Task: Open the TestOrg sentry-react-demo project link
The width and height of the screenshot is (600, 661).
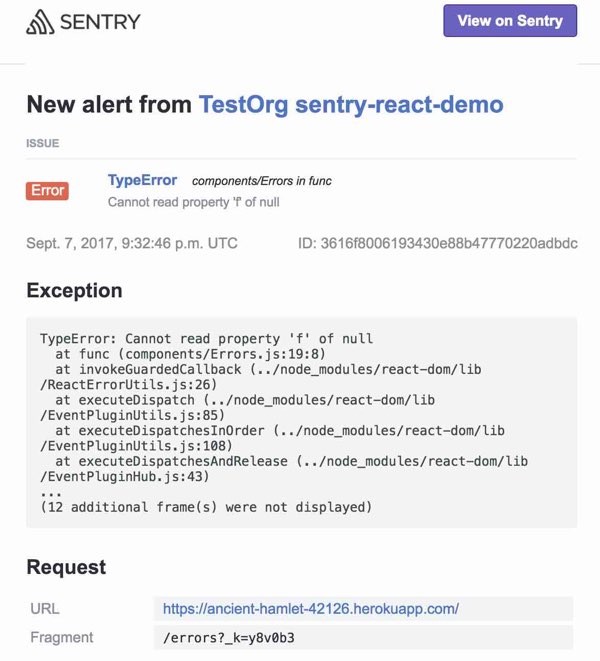Action: 351,104
